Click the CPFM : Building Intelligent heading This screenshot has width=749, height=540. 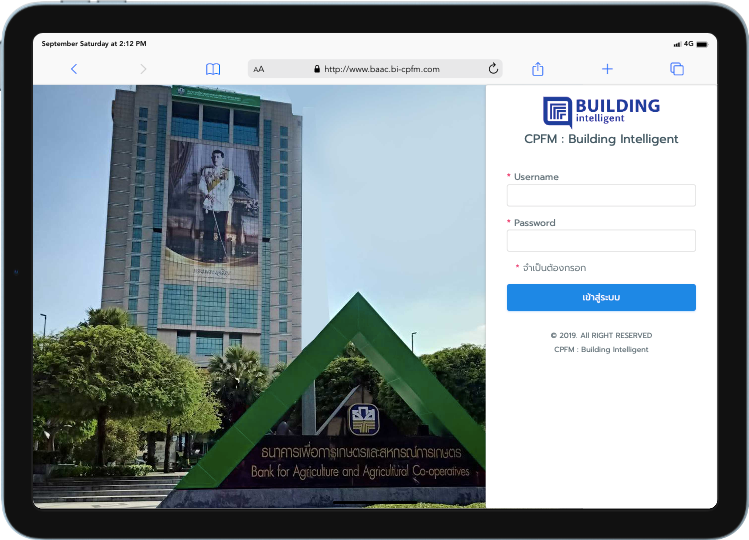[601, 139]
